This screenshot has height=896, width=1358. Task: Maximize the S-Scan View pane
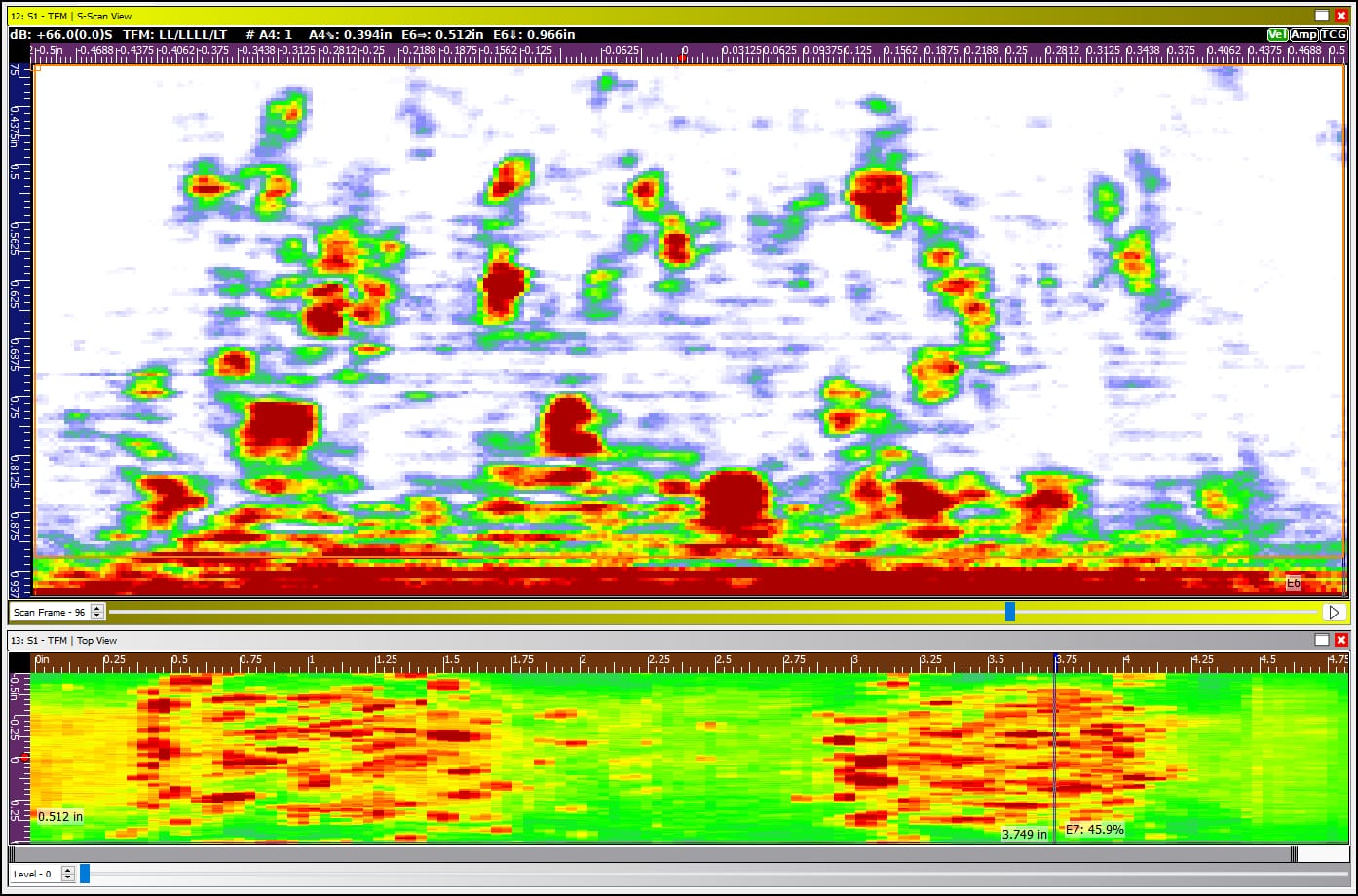click(1322, 16)
